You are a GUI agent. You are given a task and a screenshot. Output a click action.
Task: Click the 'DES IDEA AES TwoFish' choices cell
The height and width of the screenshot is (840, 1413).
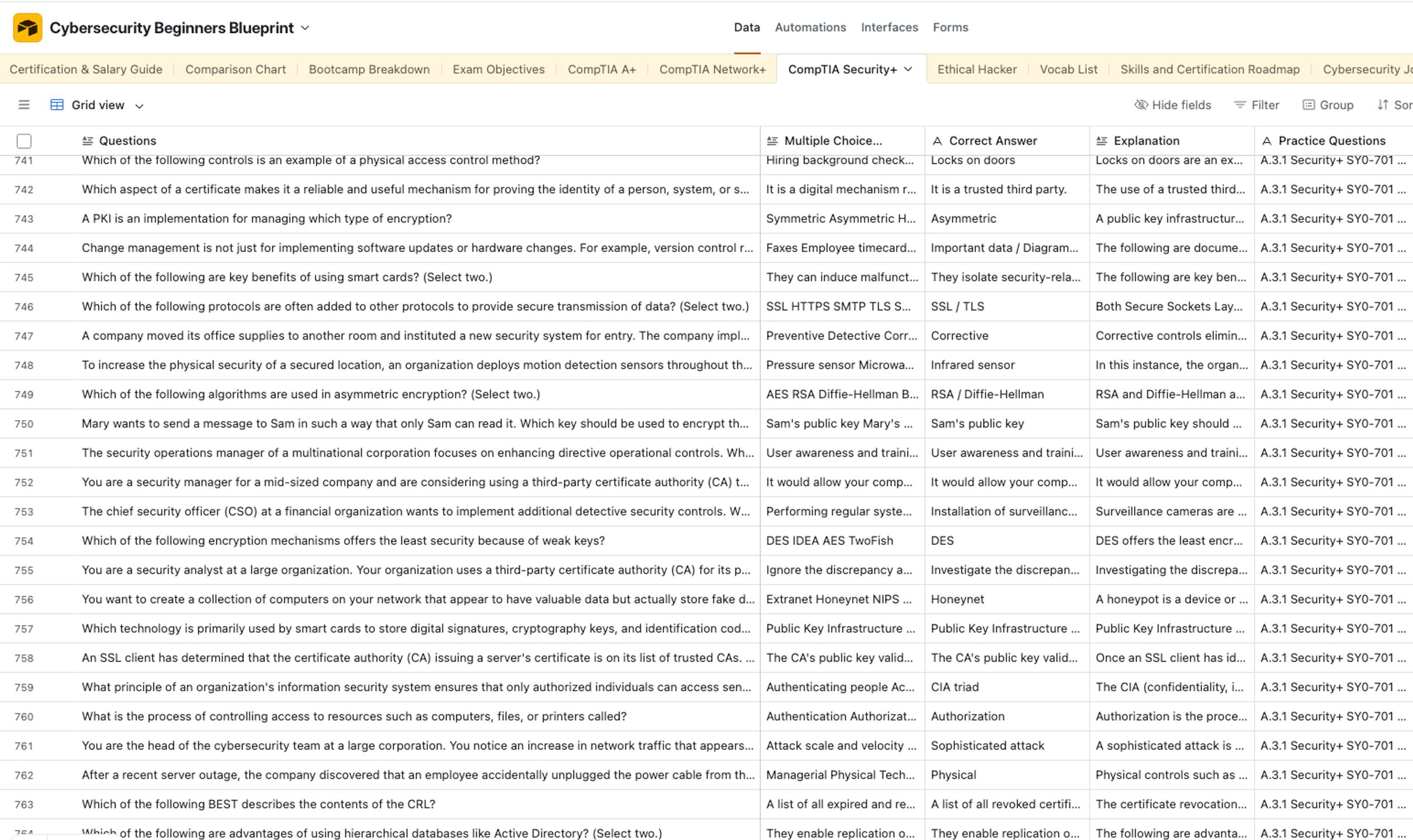point(842,541)
